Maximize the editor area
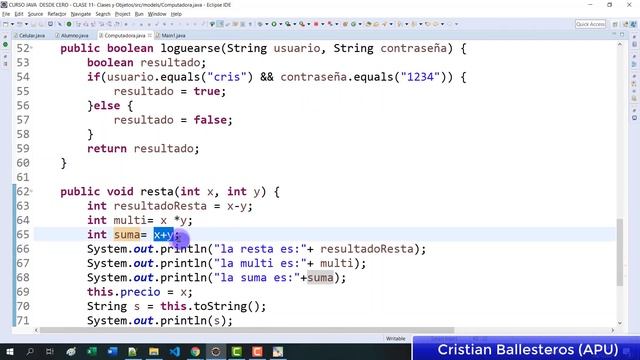Screen dimensions: 640x360 coord(622,34)
